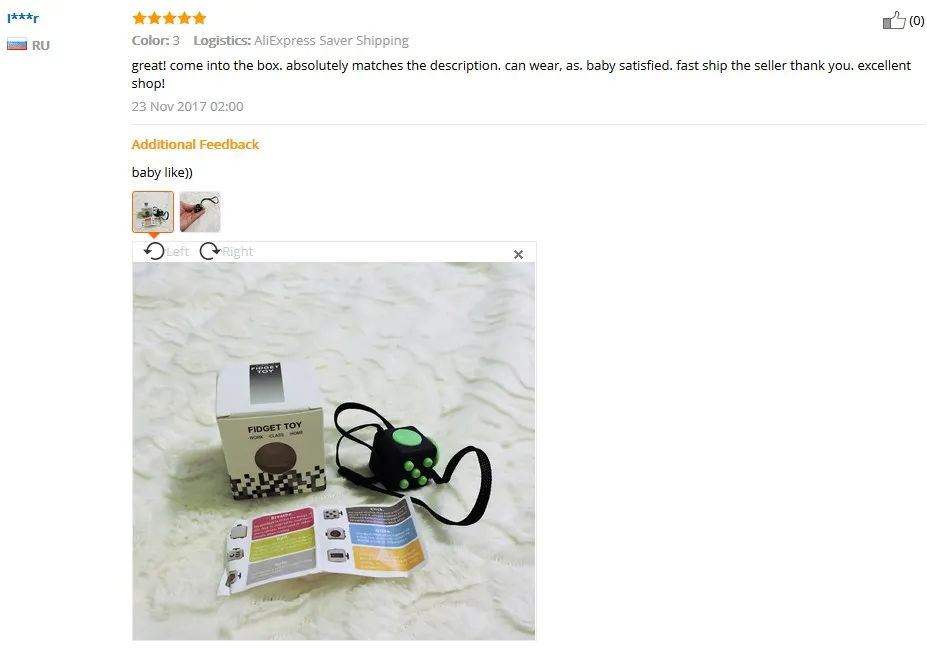The image size is (927, 649).
Task: Click the Additional Feedback heading
Action: coord(195,144)
